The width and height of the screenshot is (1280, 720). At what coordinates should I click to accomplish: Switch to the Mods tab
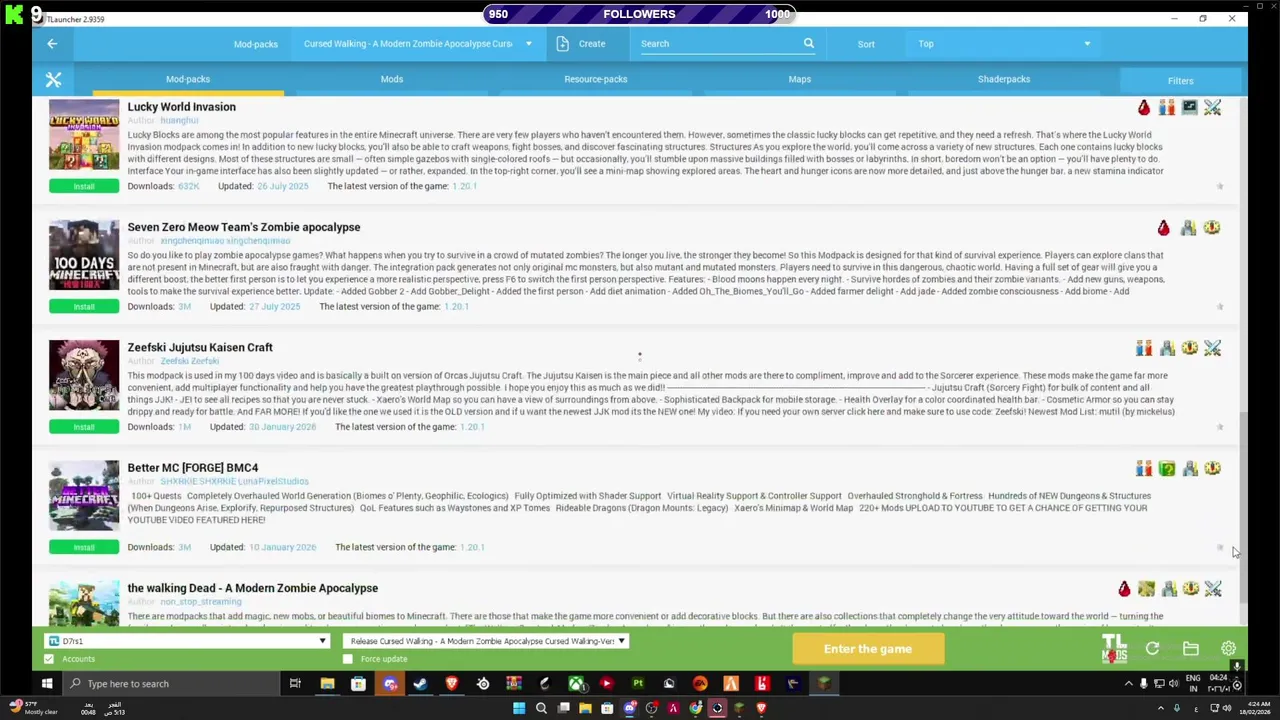[x=392, y=79]
